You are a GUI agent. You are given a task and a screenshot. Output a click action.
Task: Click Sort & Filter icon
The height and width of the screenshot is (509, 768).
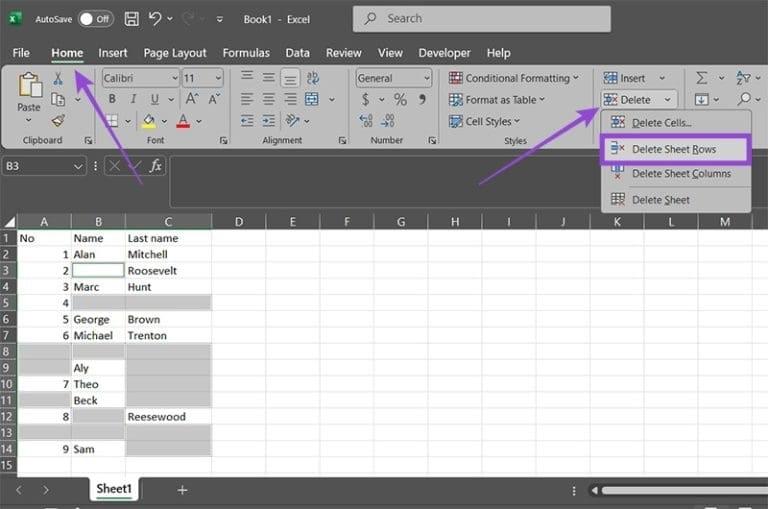[x=743, y=78]
